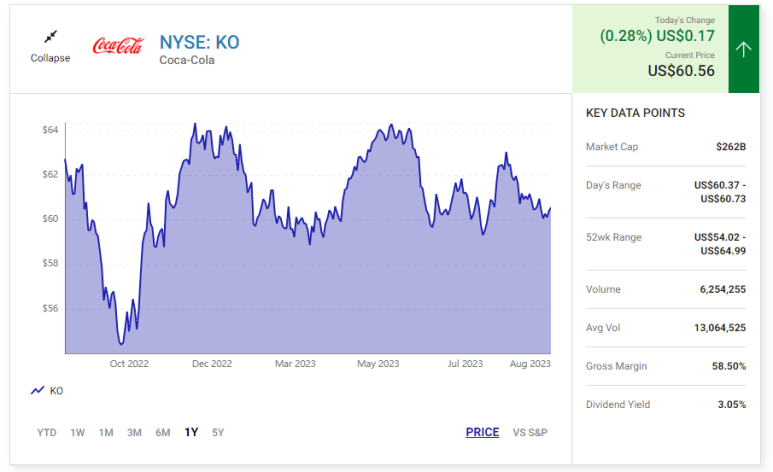Select the 1Y time range
Image resolution: width=773 pixels, height=472 pixels.
coord(191,433)
